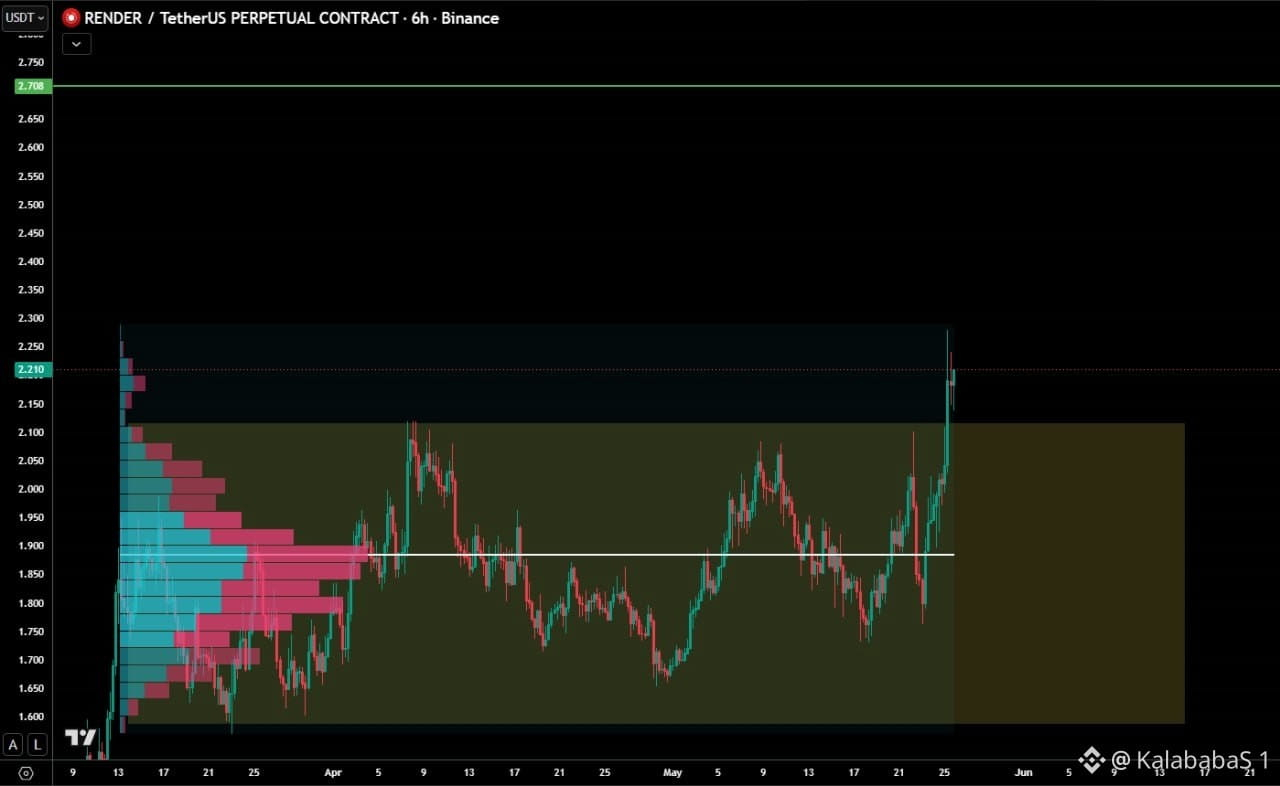1280x786 pixels.
Task: Click the Jun label on the time axis
Action: coord(1023,772)
